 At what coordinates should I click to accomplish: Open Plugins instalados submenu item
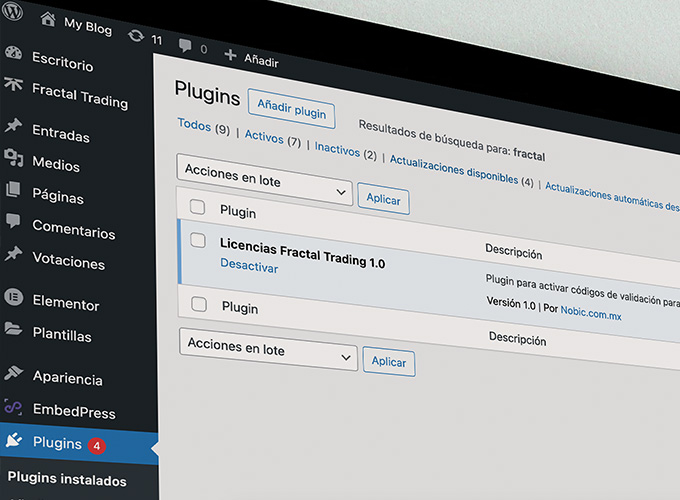point(67,479)
